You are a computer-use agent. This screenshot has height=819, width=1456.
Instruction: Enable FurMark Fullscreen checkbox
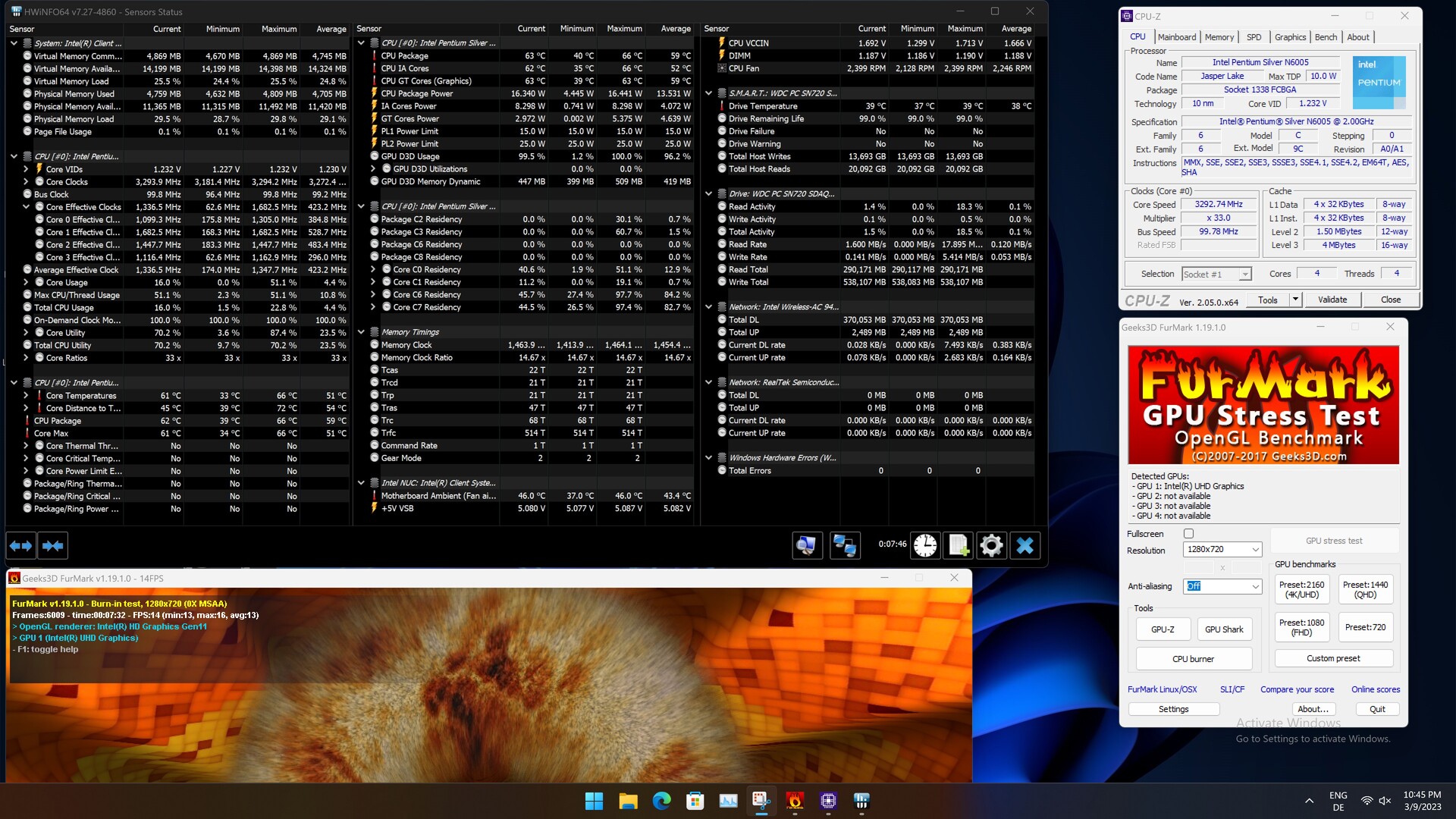(1188, 534)
